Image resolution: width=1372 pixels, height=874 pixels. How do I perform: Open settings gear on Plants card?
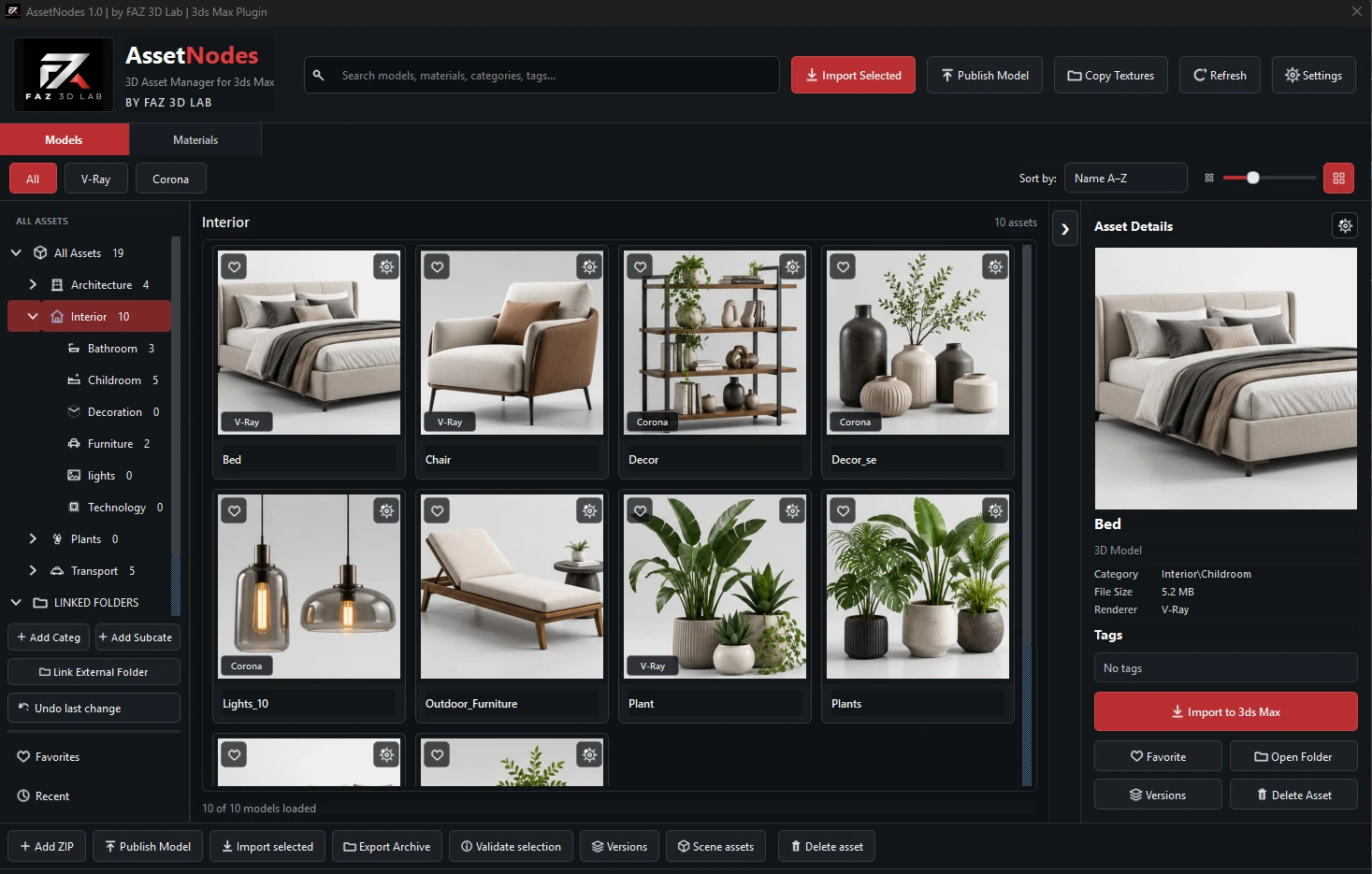pyautogui.click(x=995, y=511)
